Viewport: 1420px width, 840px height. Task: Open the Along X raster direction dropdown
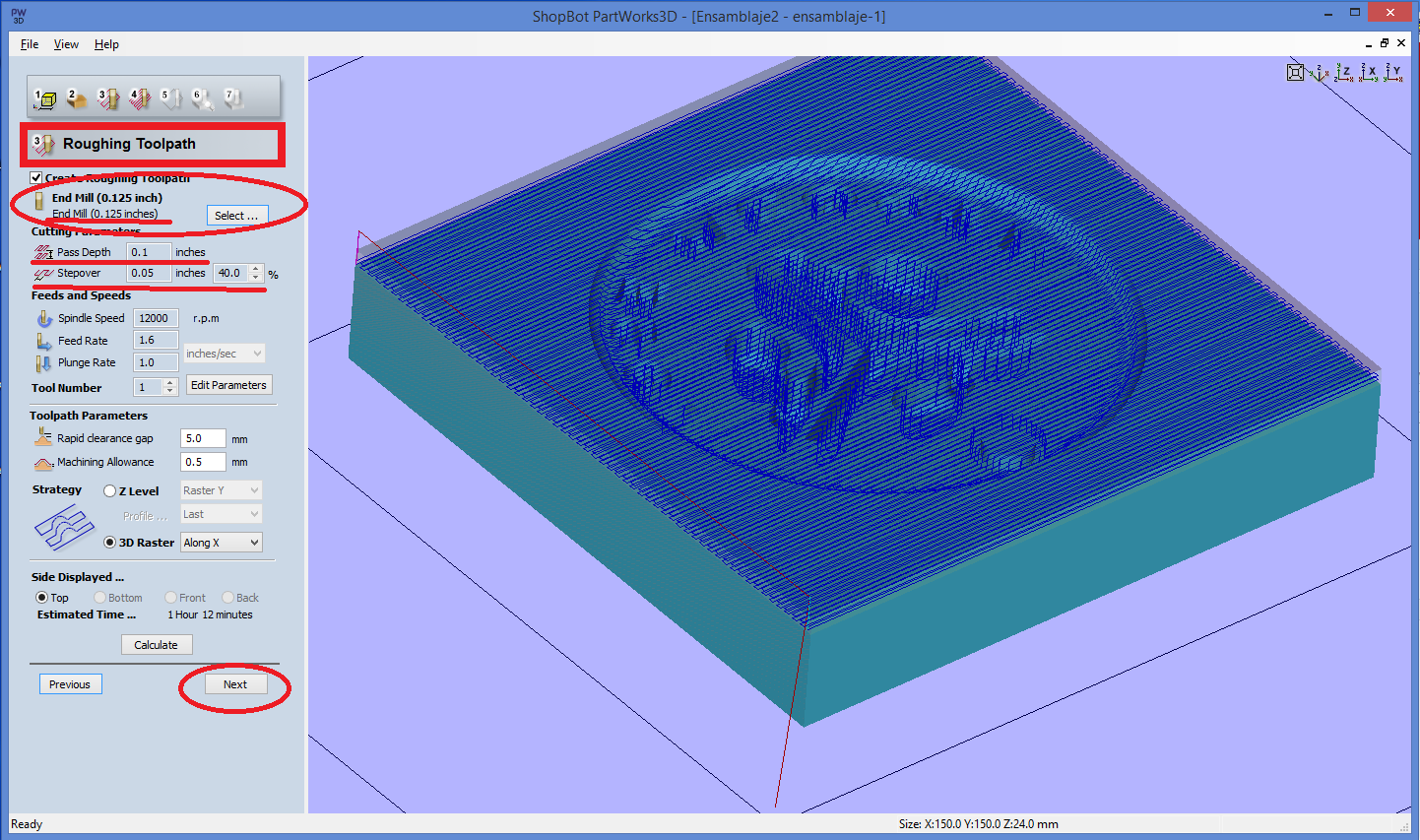[x=222, y=543]
